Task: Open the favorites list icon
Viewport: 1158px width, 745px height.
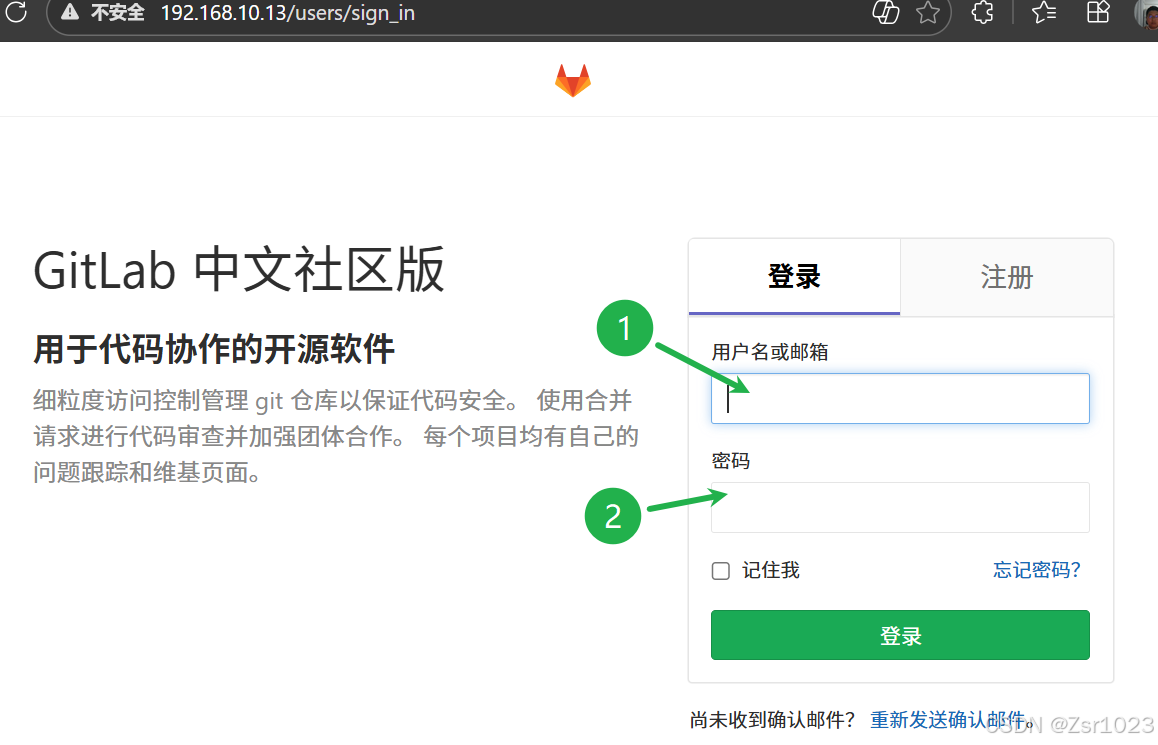Action: [1044, 13]
